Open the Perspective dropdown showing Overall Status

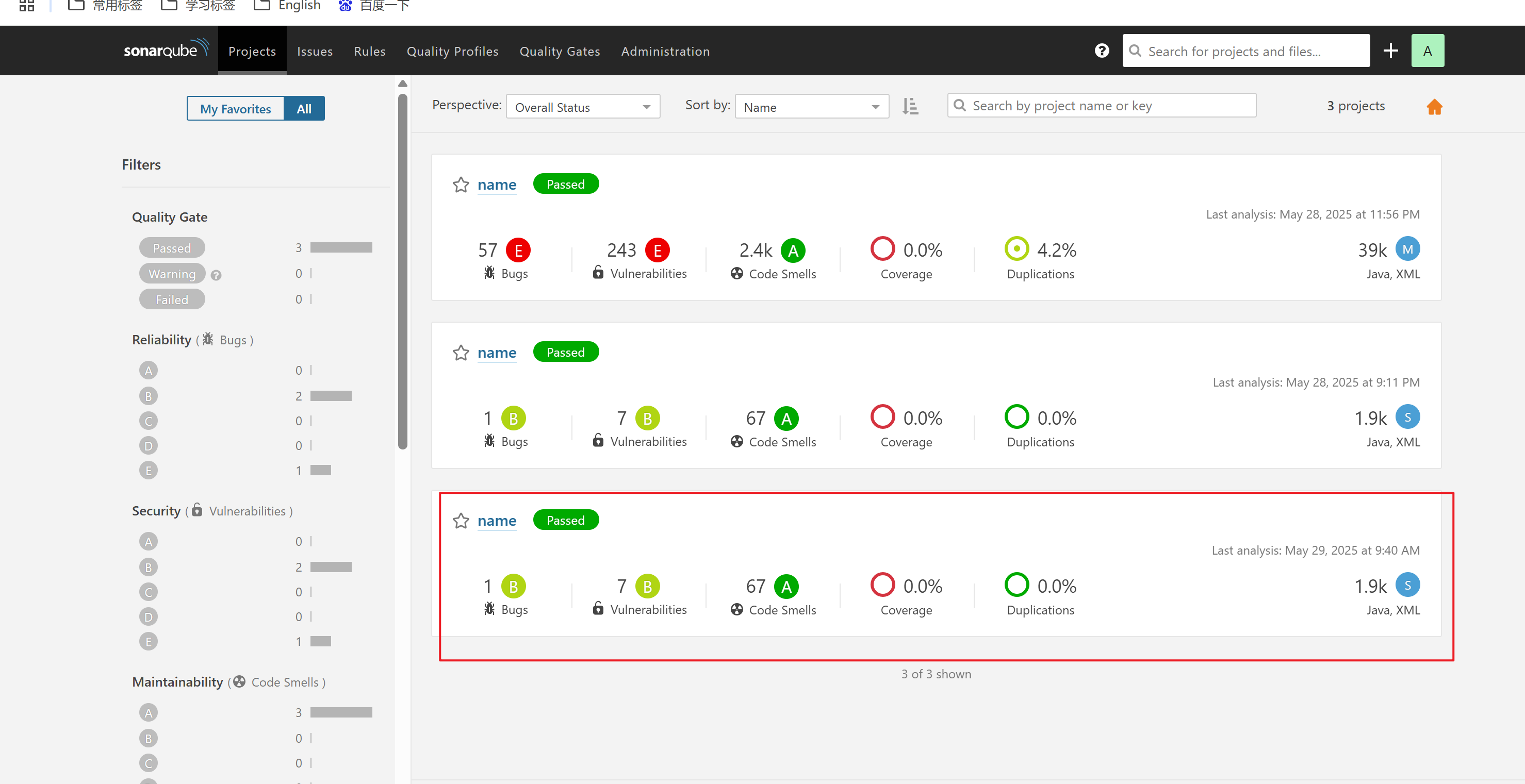tap(583, 107)
